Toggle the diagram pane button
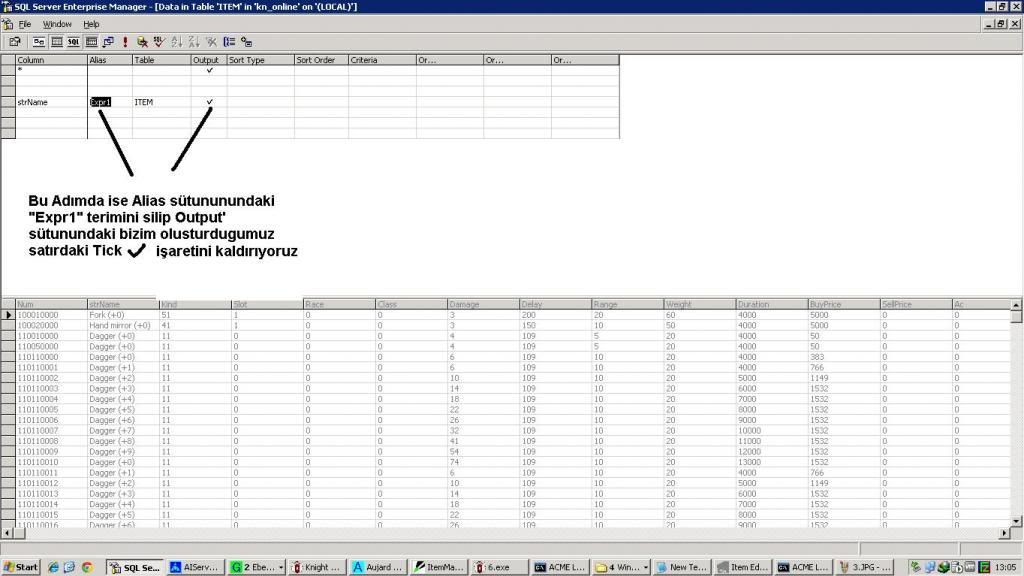 point(39,42)
